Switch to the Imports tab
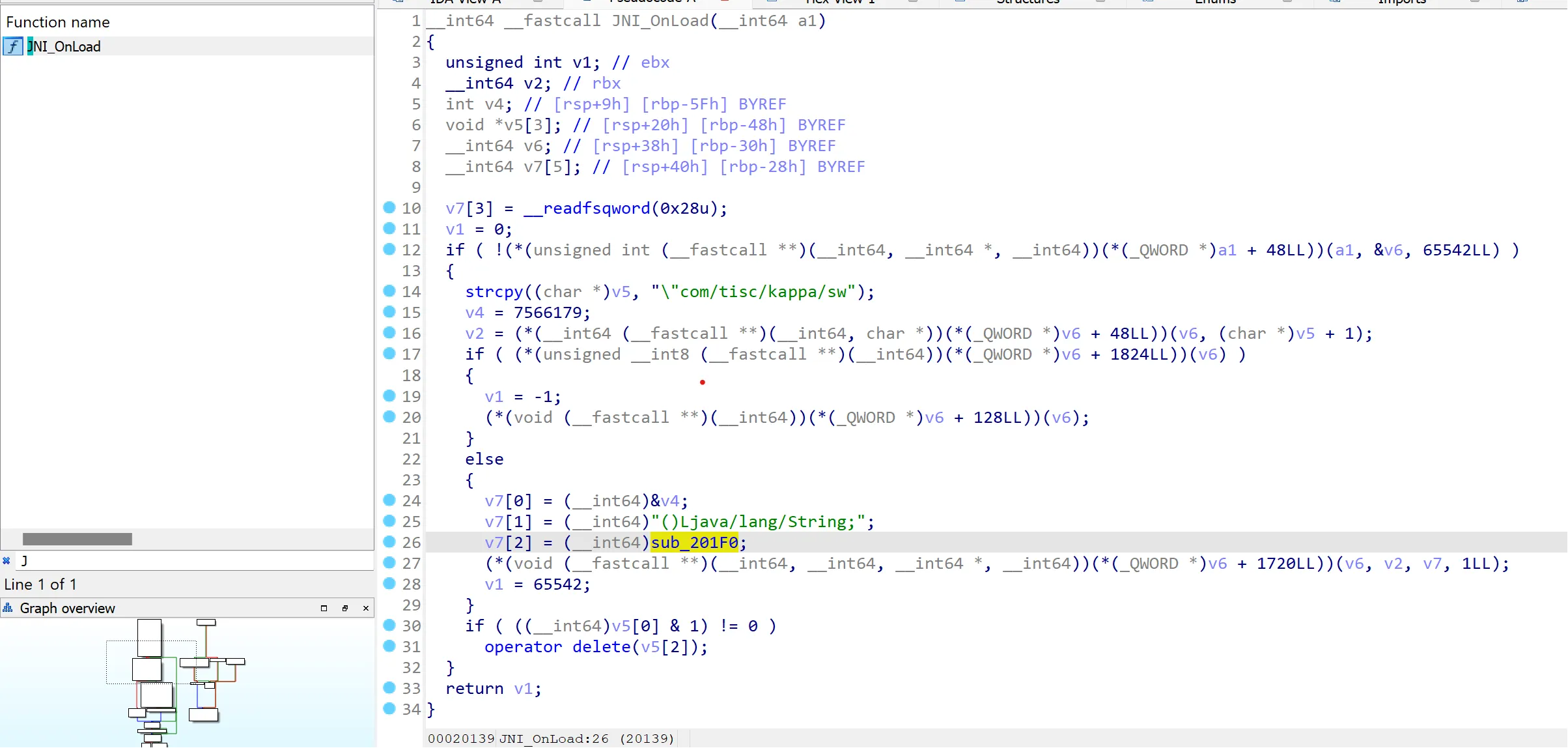 pos(1402,2)
